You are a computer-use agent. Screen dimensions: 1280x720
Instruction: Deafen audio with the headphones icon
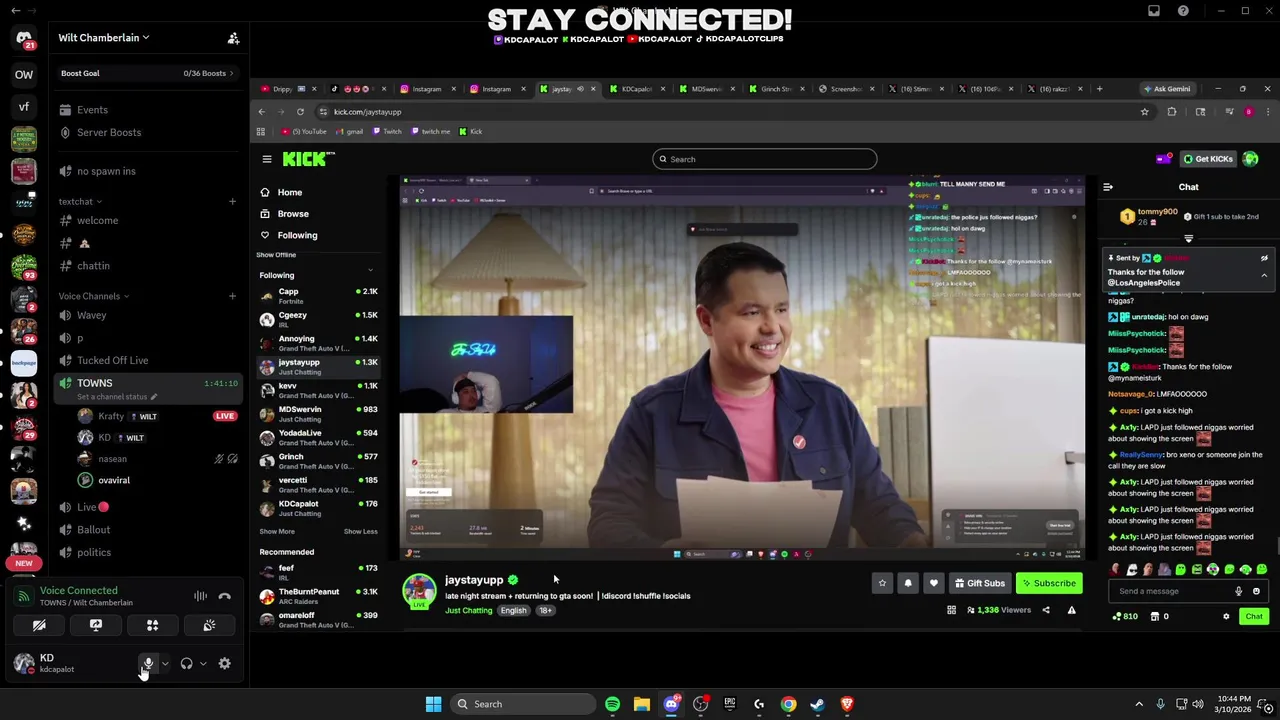(186, 664)
